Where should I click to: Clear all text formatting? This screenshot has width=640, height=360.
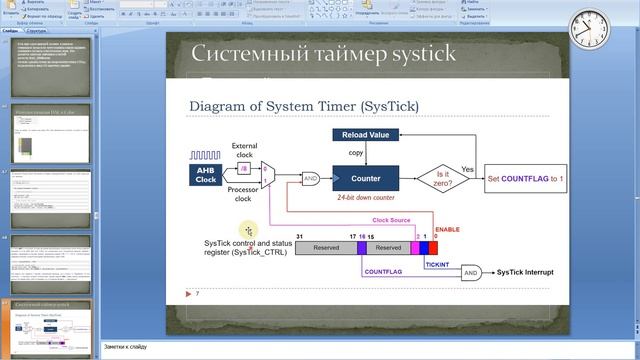coord(188,4)
